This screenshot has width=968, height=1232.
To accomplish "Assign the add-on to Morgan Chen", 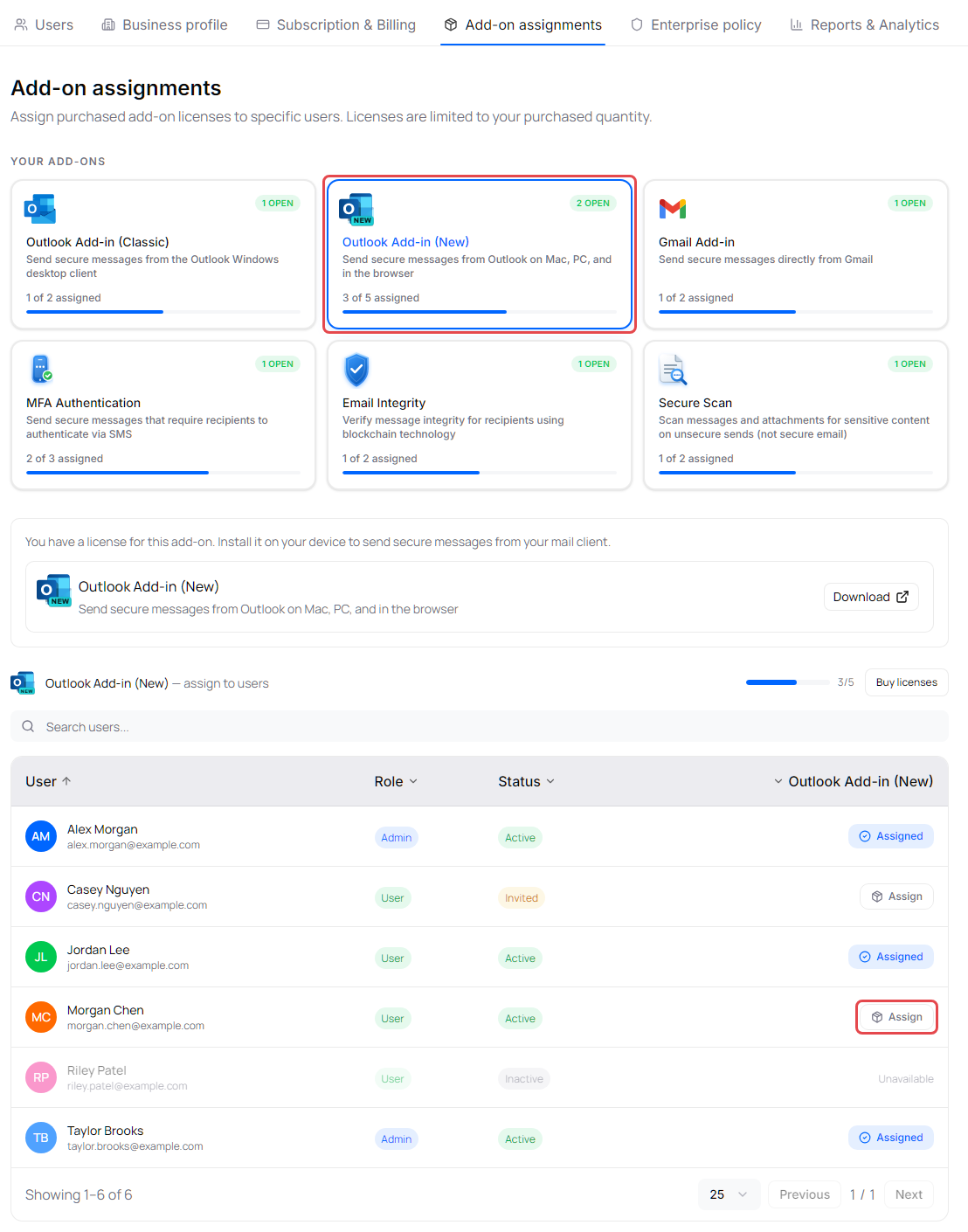I will point(897,1017).
